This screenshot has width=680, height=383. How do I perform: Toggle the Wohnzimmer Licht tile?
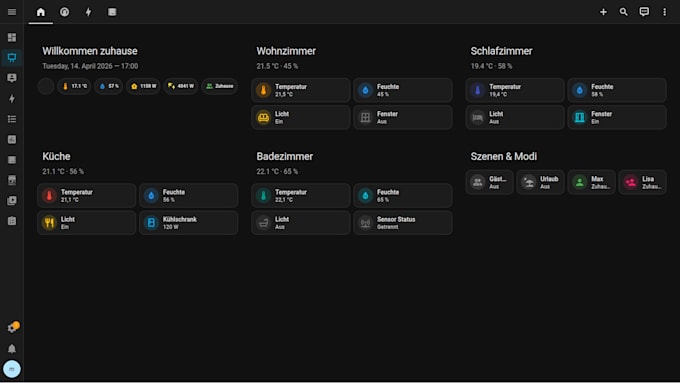point(301,118)
